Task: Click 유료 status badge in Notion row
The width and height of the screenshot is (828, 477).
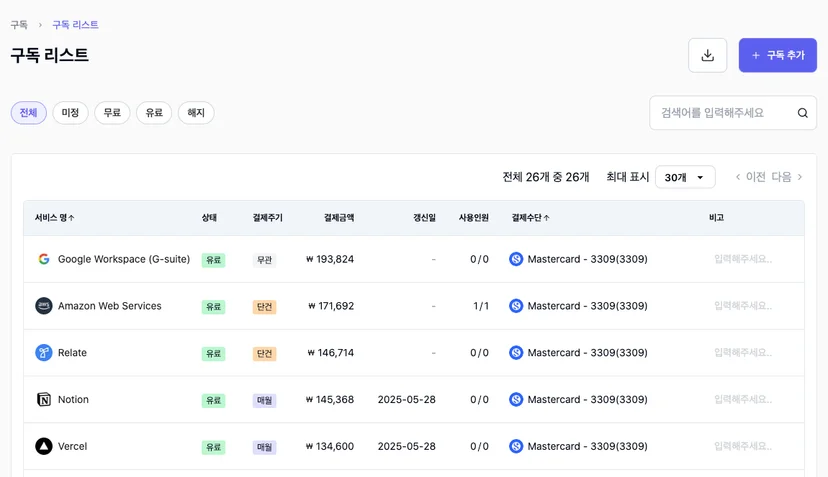Action: click(213, 400)
